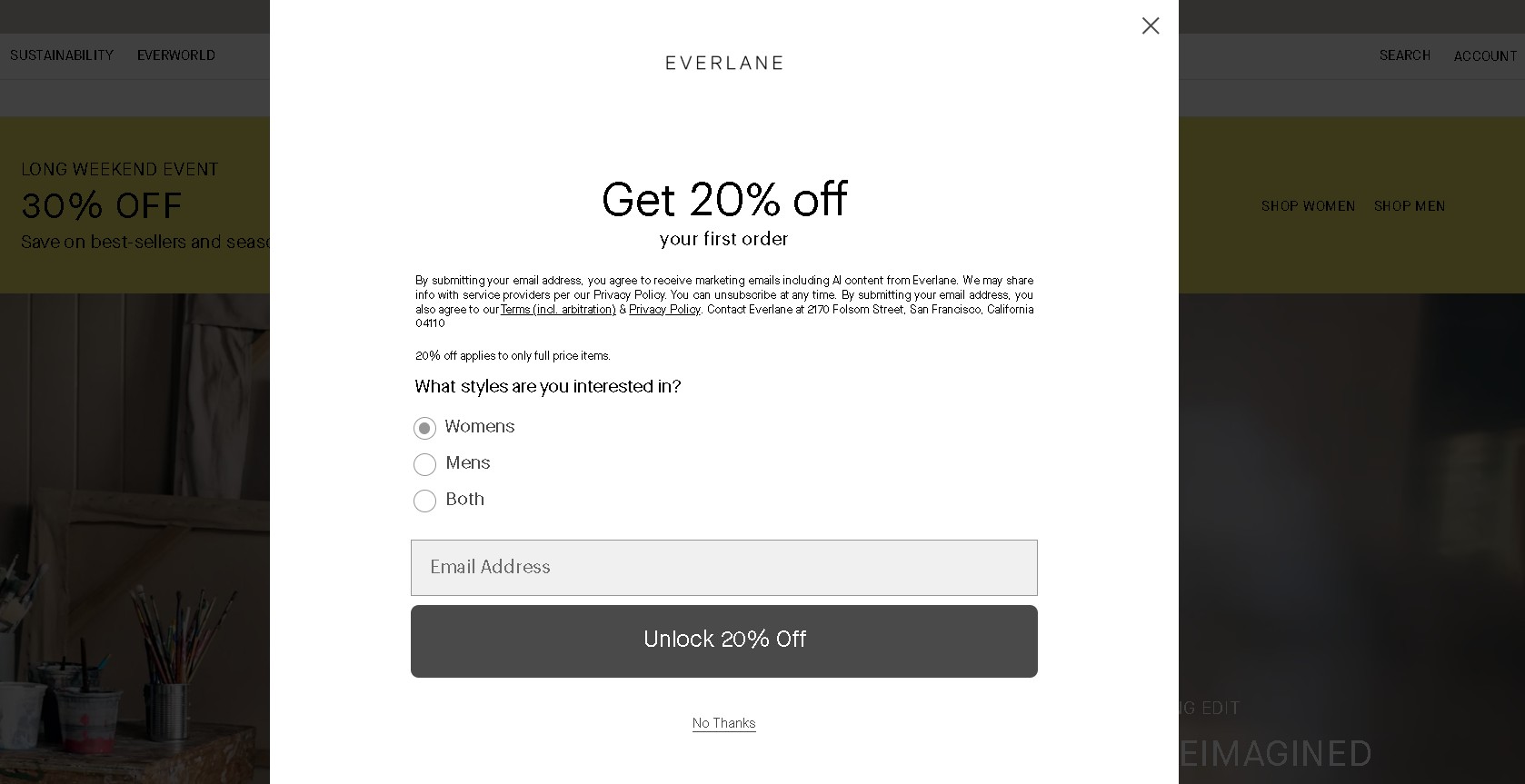Decline the offer via No Thanks
1525x784 pixels.
pos(723,723)
